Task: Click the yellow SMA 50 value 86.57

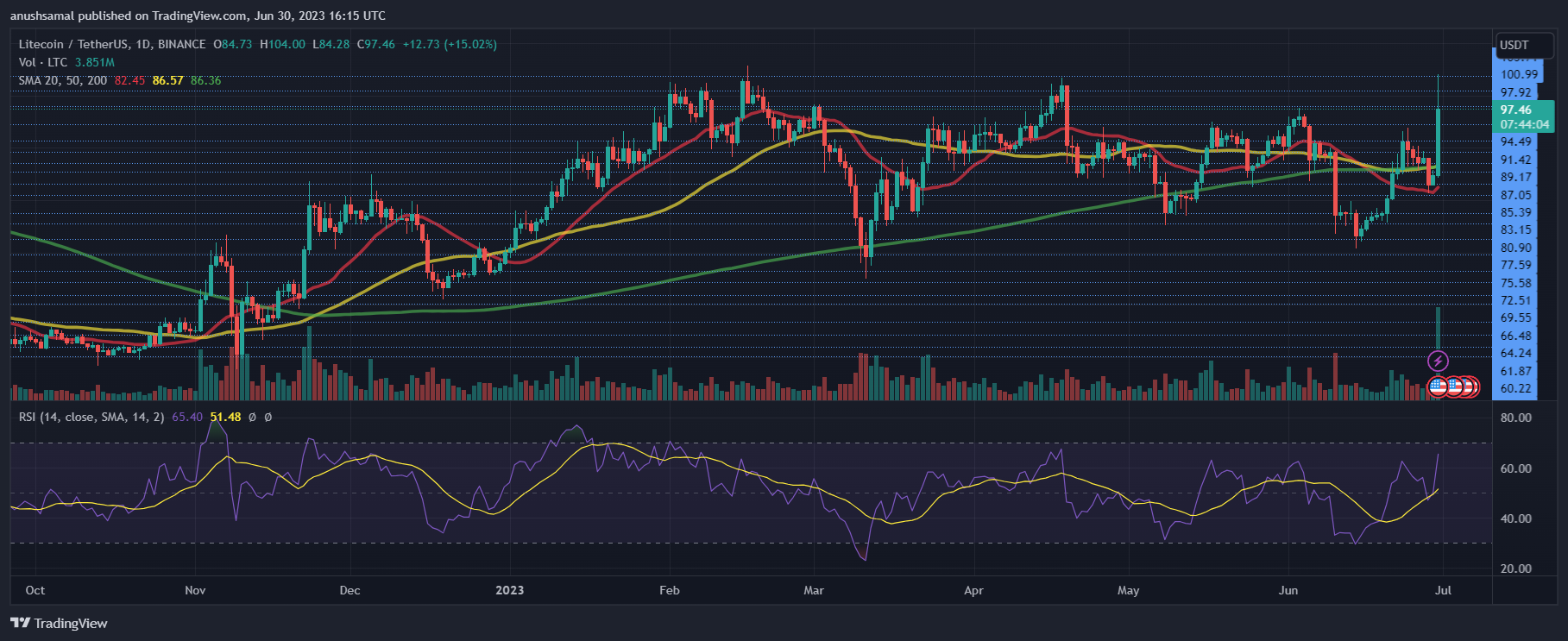Action: (x=167, y=80)
